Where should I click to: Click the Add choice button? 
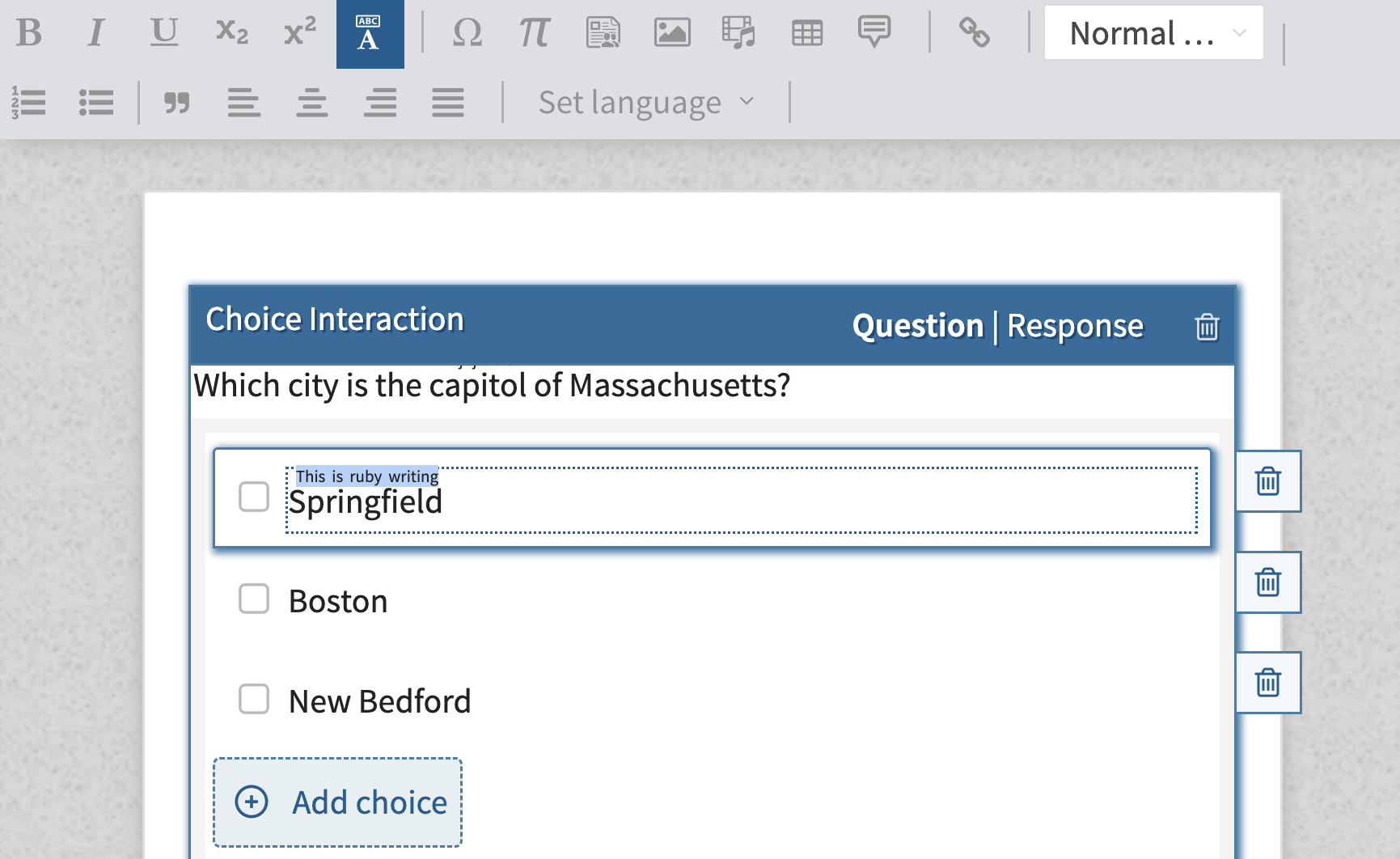click(338, 802)
